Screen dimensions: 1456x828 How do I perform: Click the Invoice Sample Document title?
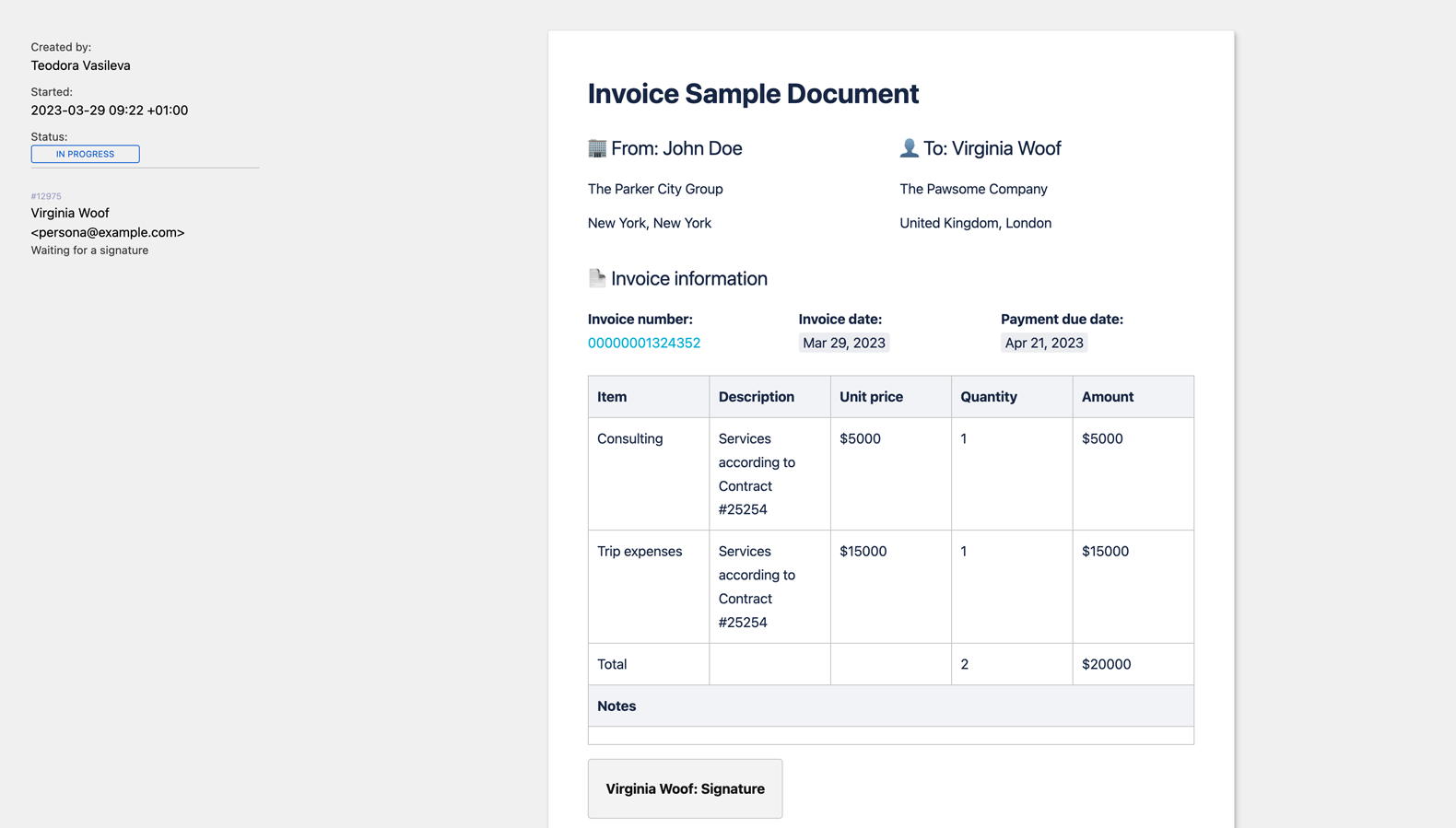753,94
